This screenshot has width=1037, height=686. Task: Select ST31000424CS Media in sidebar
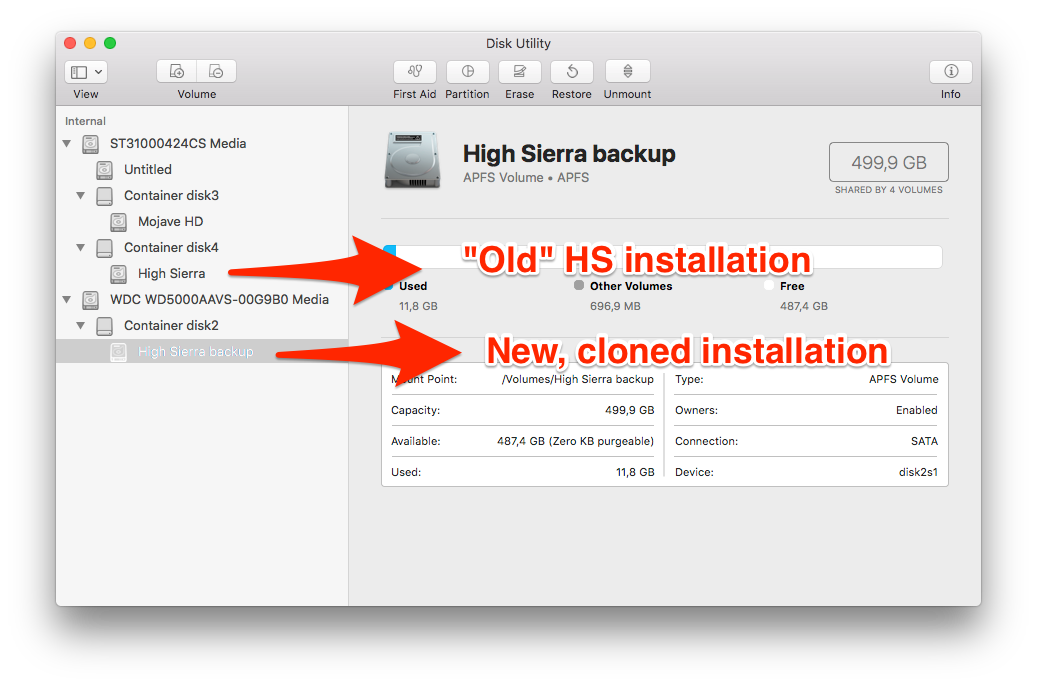[178, 144]
